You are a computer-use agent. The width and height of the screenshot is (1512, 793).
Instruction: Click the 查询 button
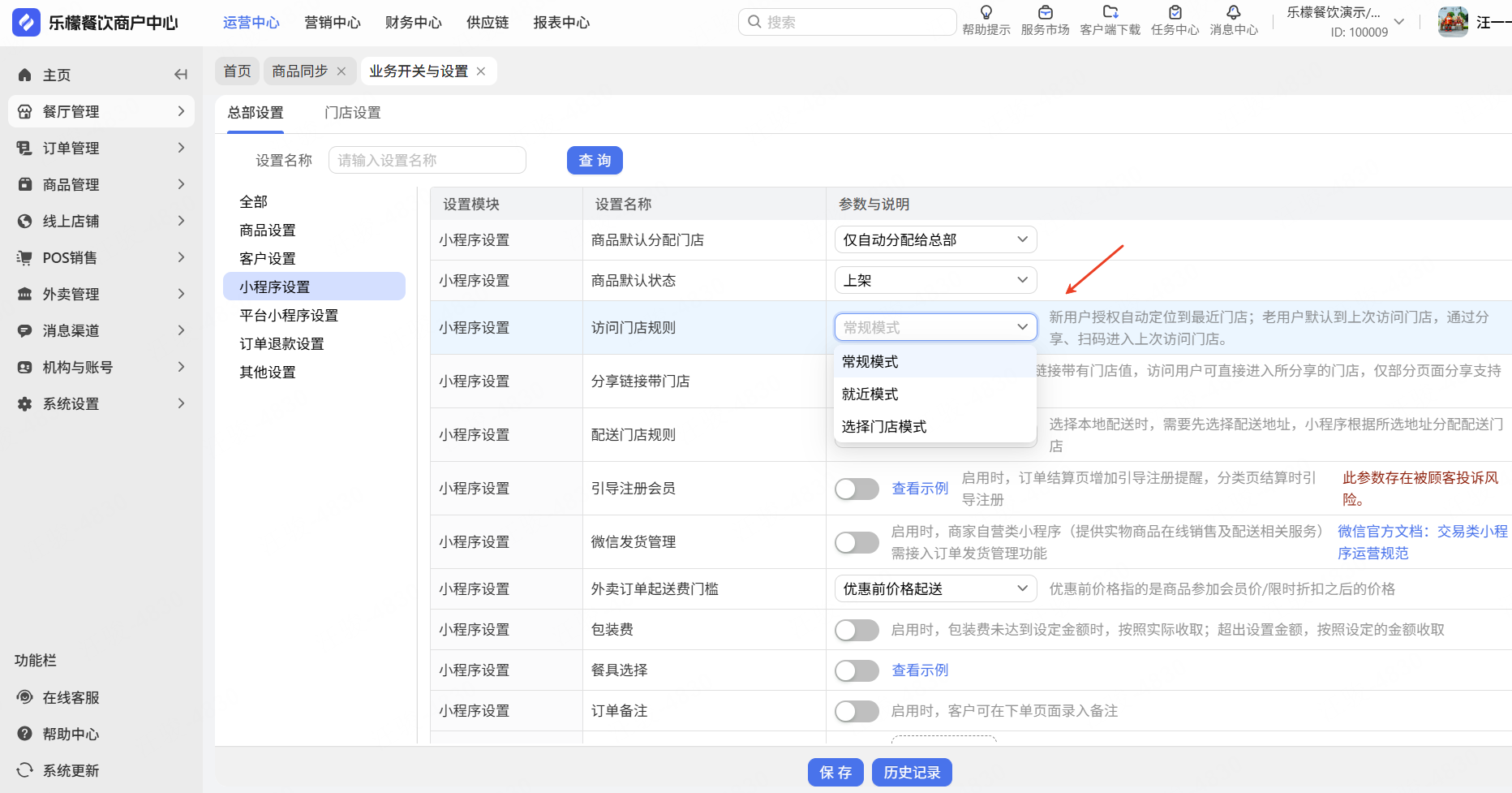click(594, 161)
